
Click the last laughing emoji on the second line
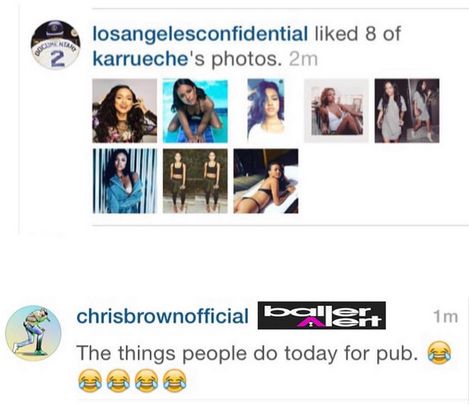coord(175,381)
